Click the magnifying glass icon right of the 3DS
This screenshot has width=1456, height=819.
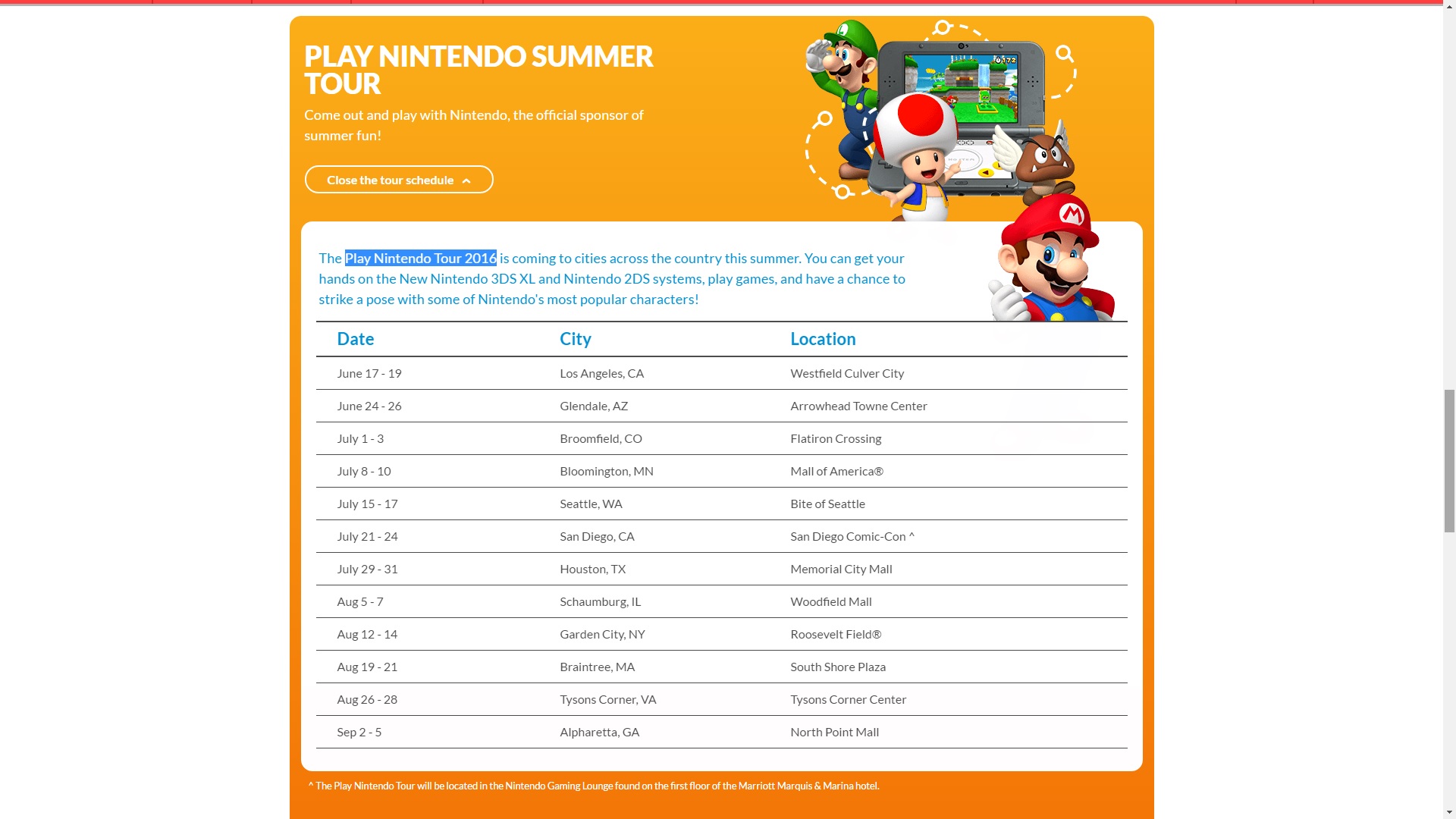click(1065, 53)
